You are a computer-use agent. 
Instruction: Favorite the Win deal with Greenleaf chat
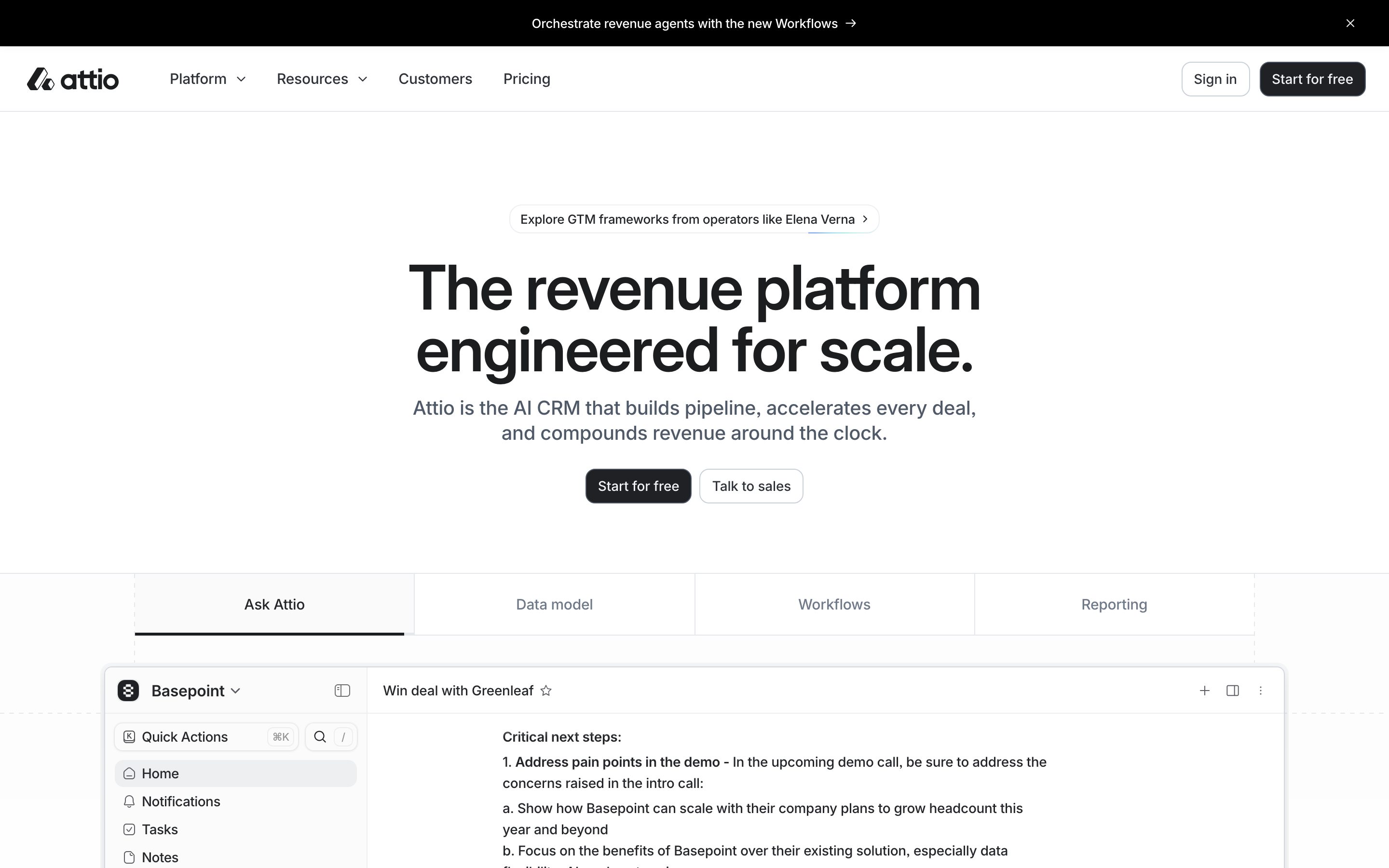click(x=546, y=691)
